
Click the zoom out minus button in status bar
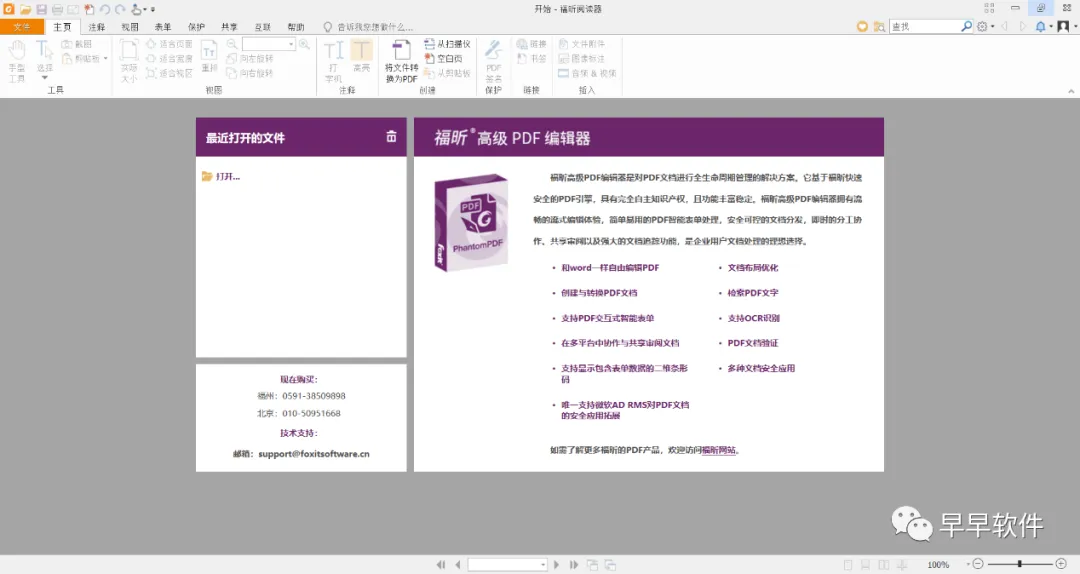978,564
